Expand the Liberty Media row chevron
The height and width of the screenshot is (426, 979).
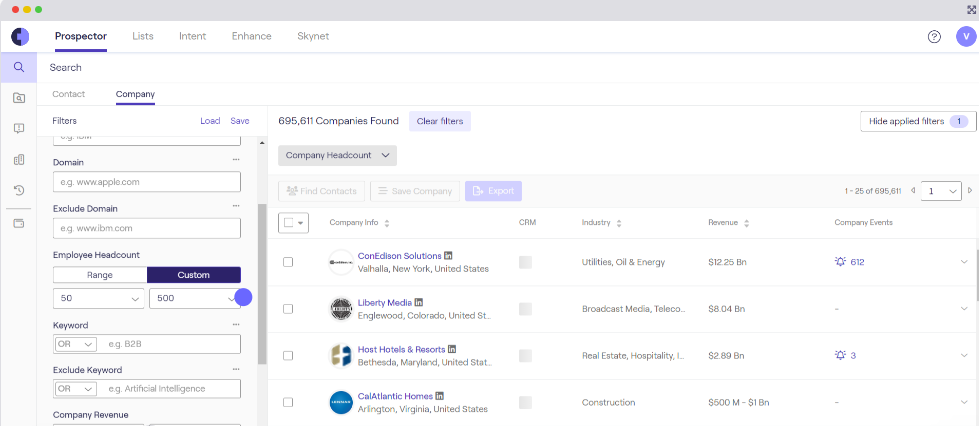tap(964, 309)
